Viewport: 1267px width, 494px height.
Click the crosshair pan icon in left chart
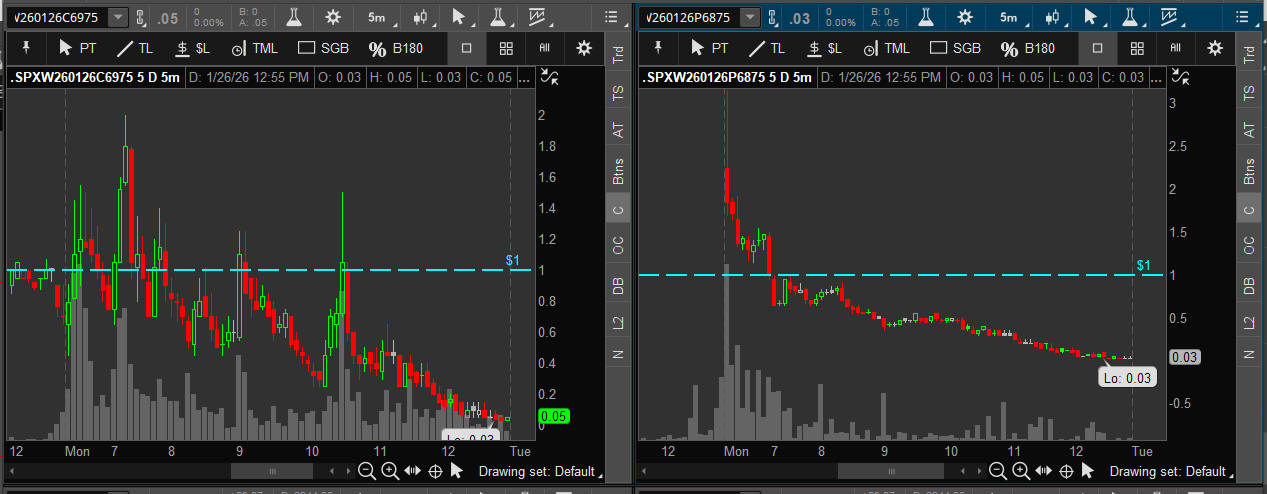436,471
